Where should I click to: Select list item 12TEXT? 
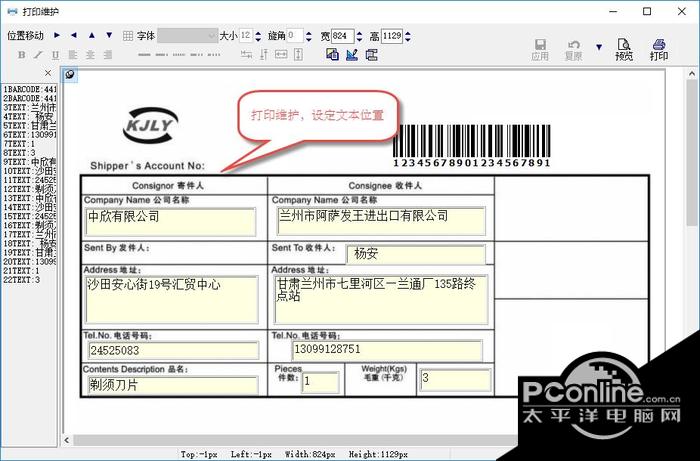pos(29,189)
